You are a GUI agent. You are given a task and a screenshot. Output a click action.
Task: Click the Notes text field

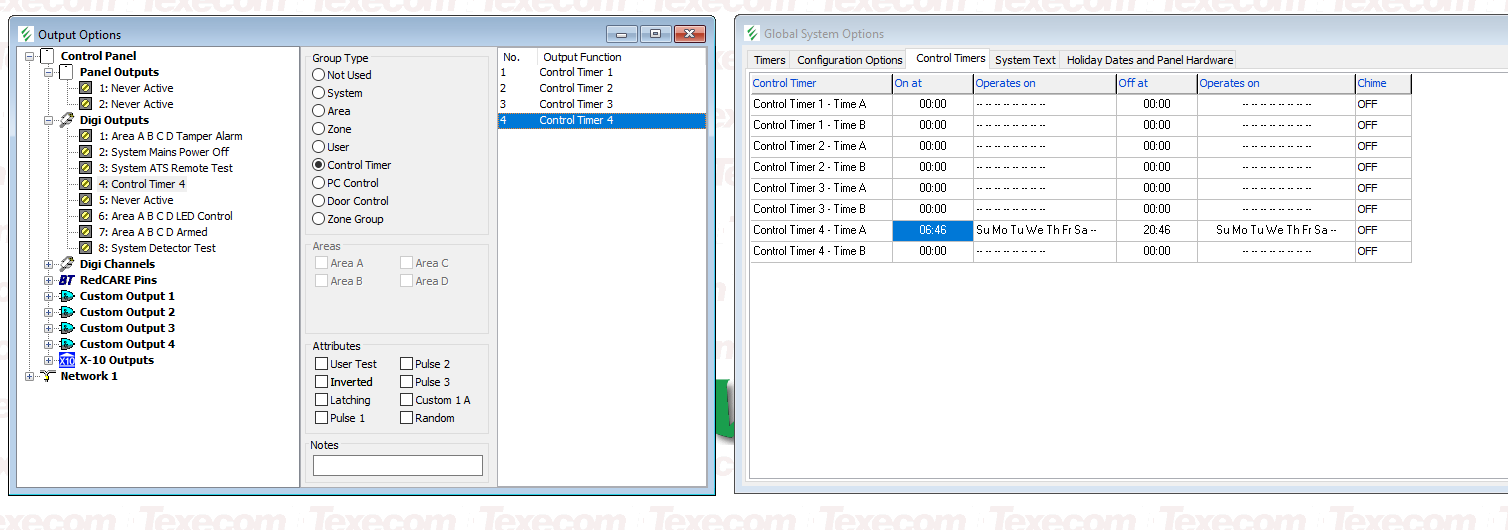397,465
